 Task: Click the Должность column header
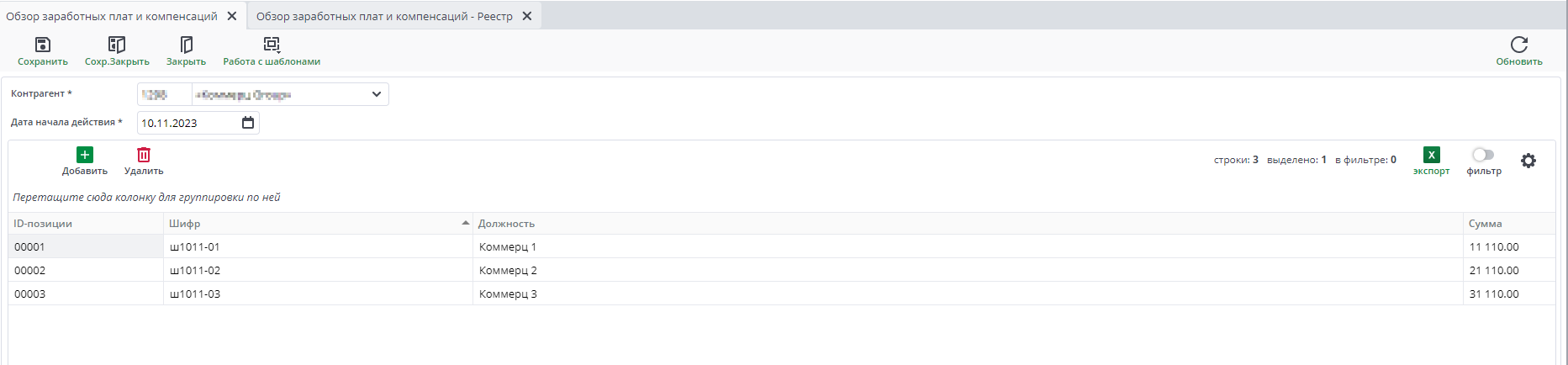tap(507, 224)
